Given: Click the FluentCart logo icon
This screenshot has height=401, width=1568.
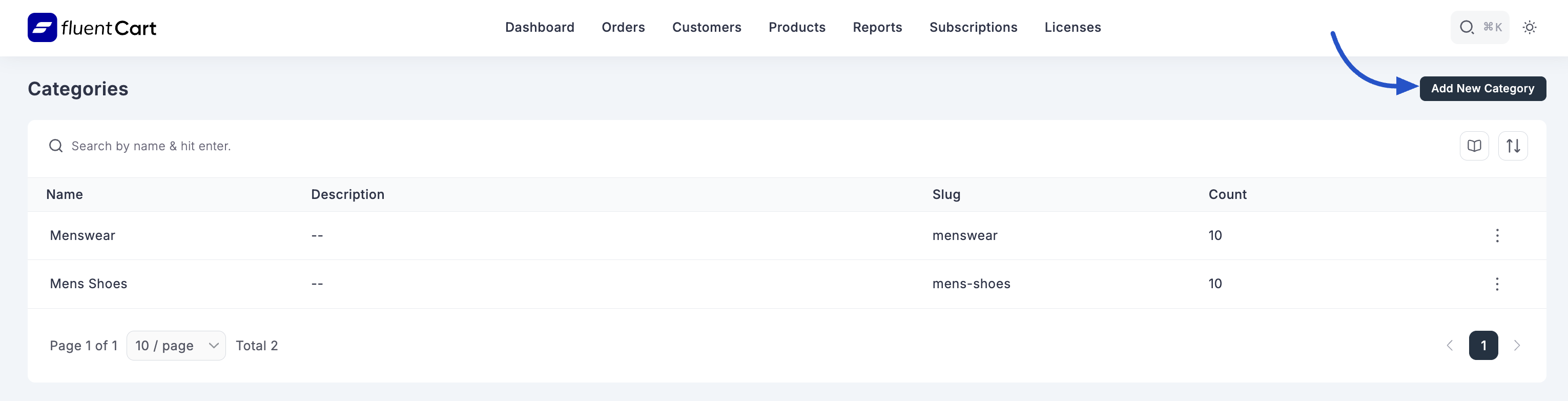Looking at the screenshot, I should point(42,27).
